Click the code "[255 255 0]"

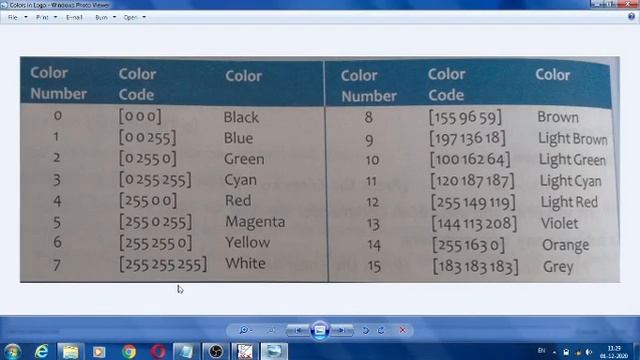click(x=156, y=243)
